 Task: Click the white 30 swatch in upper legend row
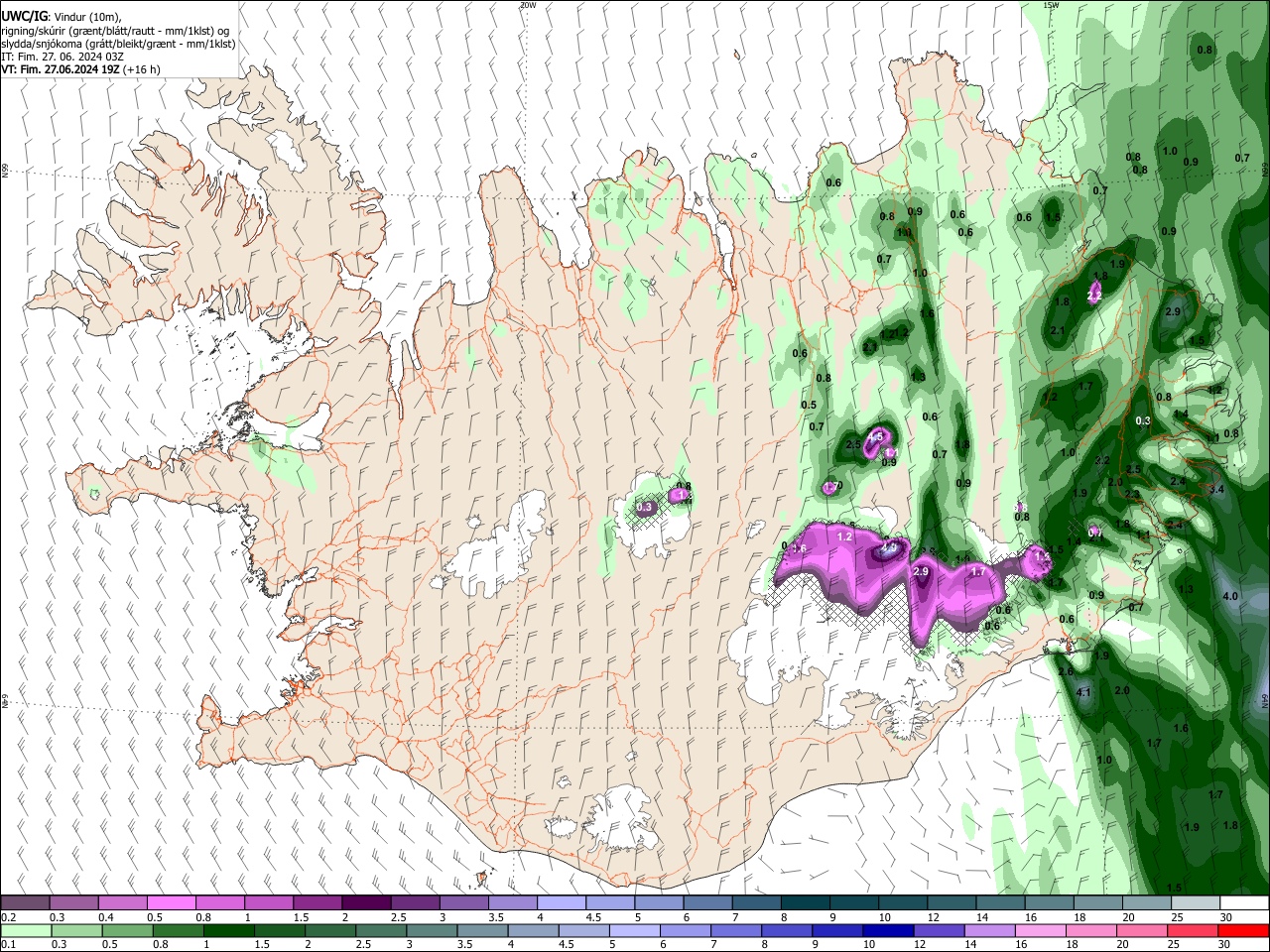[1245, 903]
